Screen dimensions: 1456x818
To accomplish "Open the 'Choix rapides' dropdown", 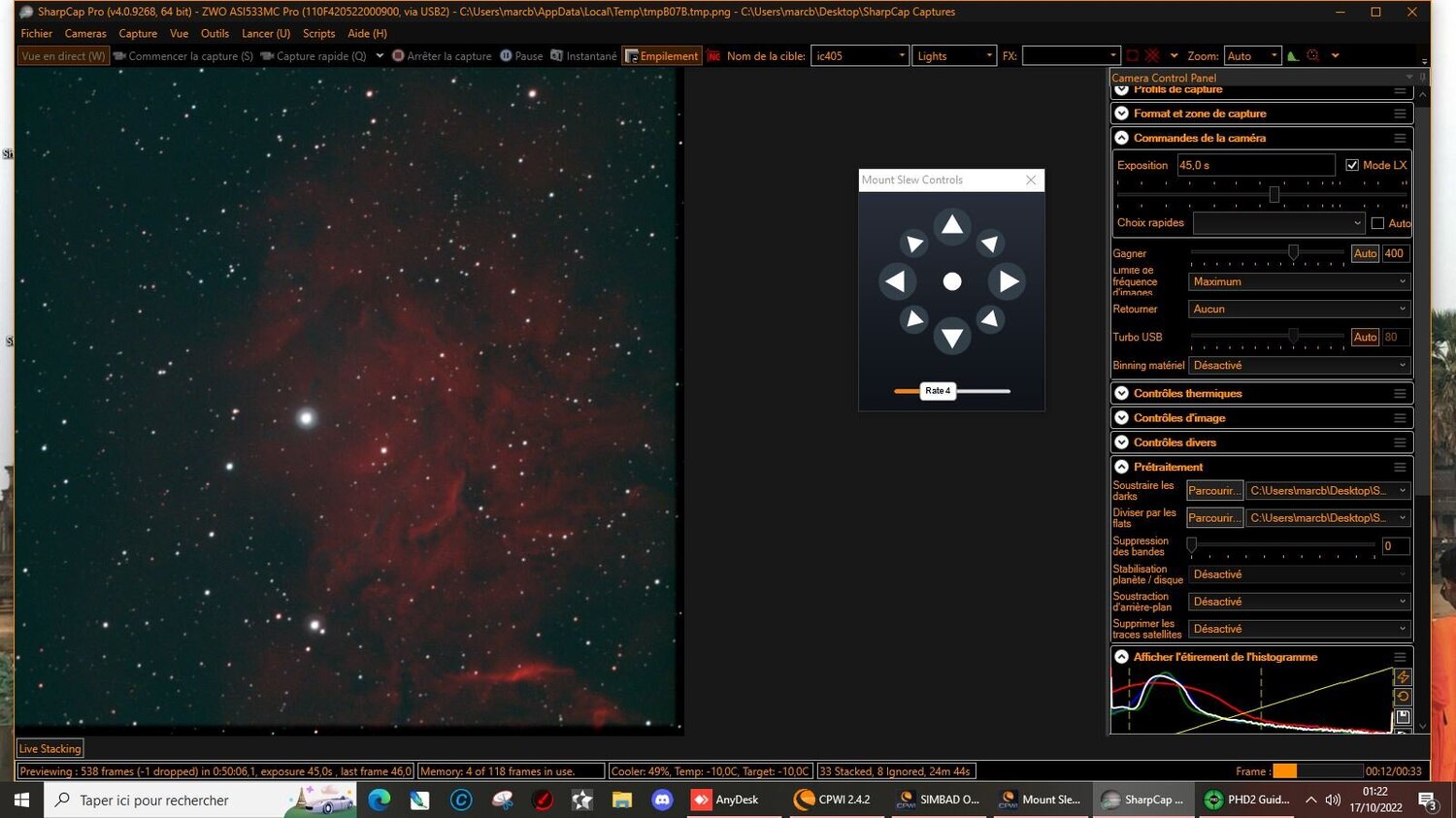I will tap(1279, 223).
